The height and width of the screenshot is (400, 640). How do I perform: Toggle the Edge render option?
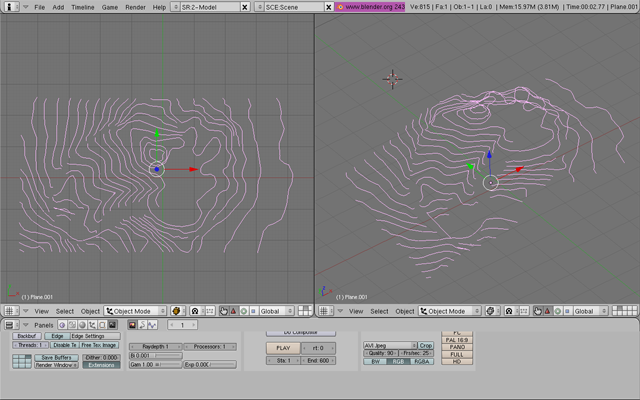click(57, 336)
